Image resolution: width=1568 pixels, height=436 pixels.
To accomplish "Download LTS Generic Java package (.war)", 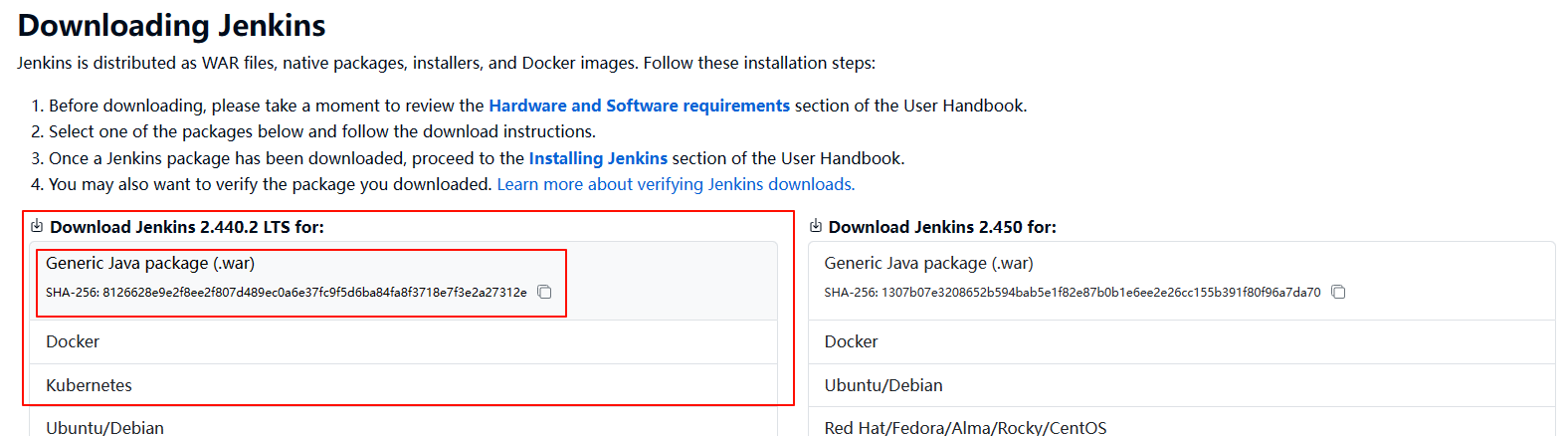I will click(150, 263).
